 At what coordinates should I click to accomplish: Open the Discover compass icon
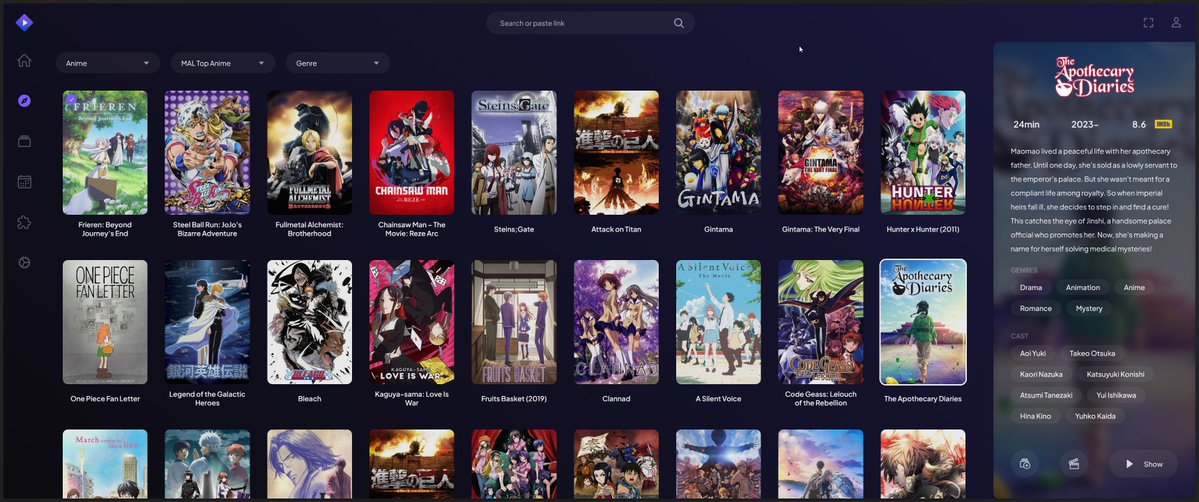pyautogui.click(x=24, y=100)
